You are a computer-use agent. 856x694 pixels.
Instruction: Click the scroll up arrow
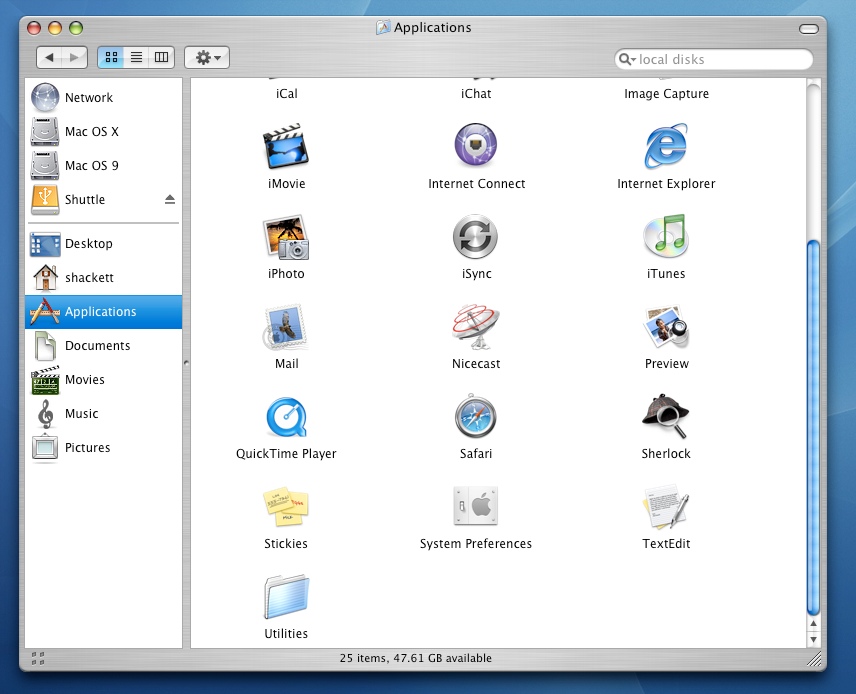(813, 624)
